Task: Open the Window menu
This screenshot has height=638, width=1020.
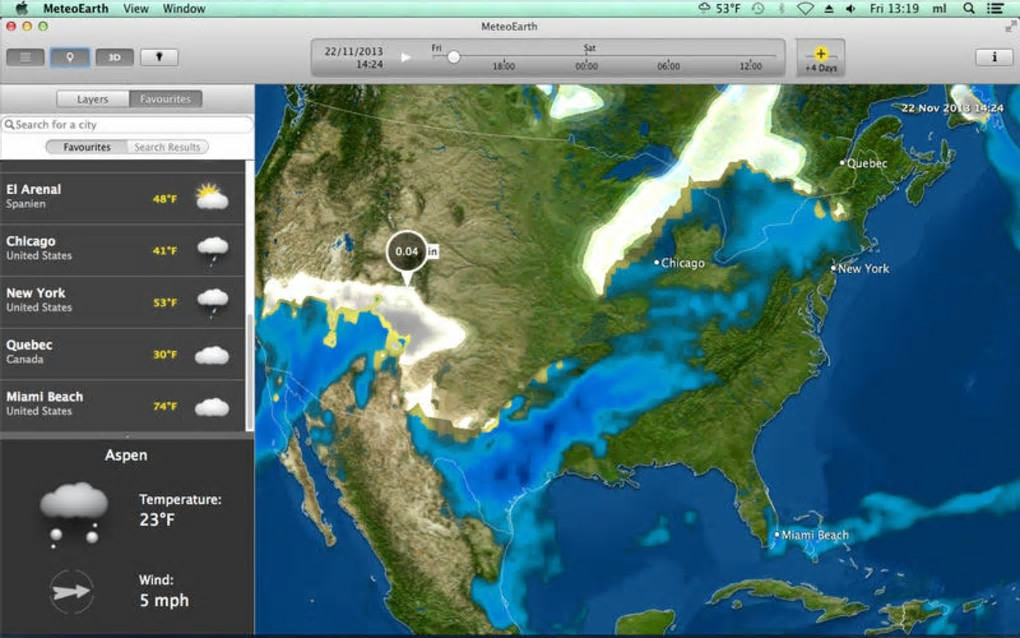Action: (183, 8)
